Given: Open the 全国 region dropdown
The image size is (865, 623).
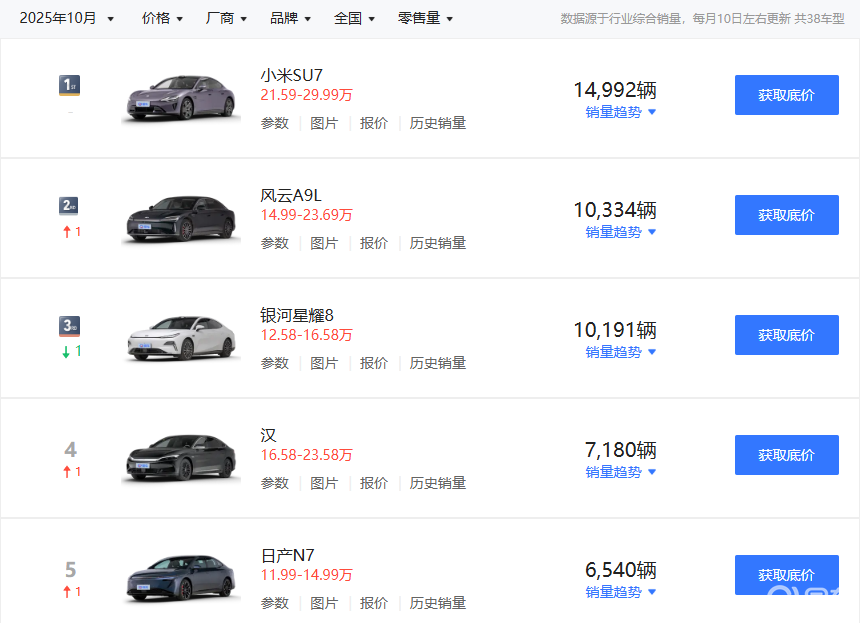Looking at the screenshot, I should [x=354, y=18].
